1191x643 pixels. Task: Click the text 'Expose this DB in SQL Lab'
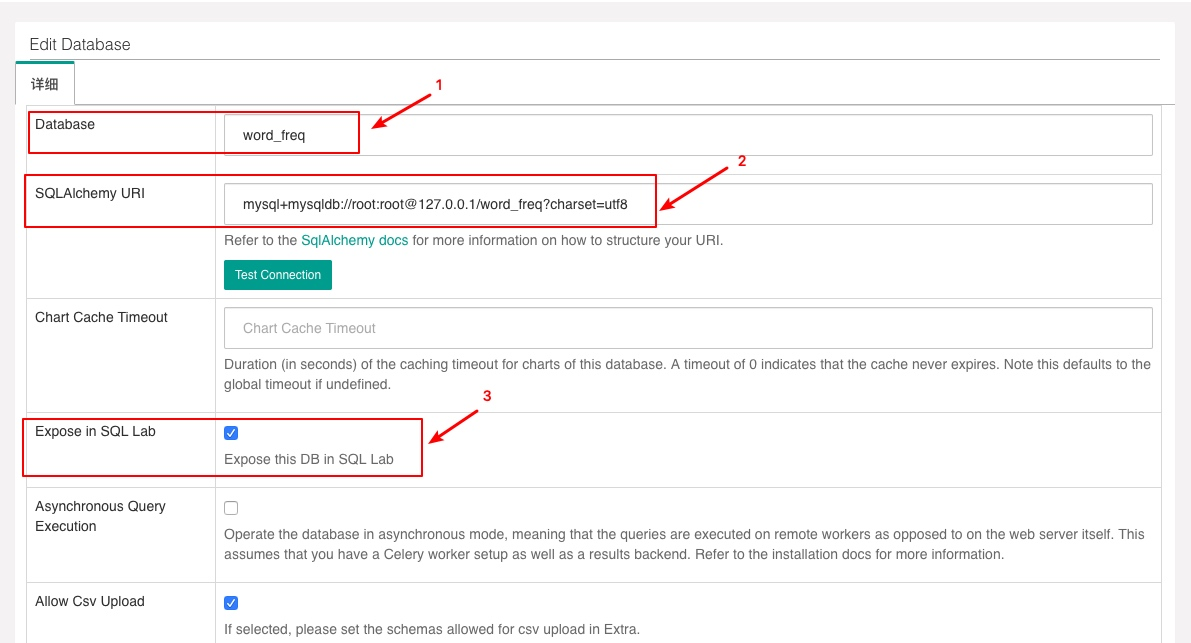[308, 459]
